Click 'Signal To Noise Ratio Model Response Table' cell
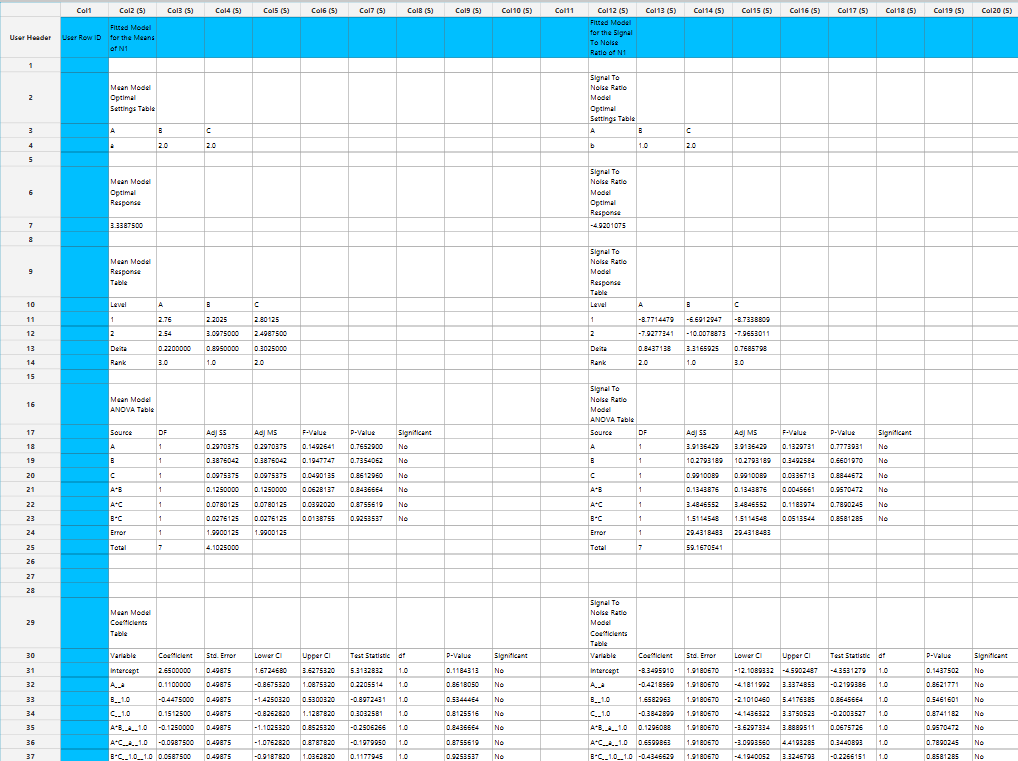 [612, 271]
